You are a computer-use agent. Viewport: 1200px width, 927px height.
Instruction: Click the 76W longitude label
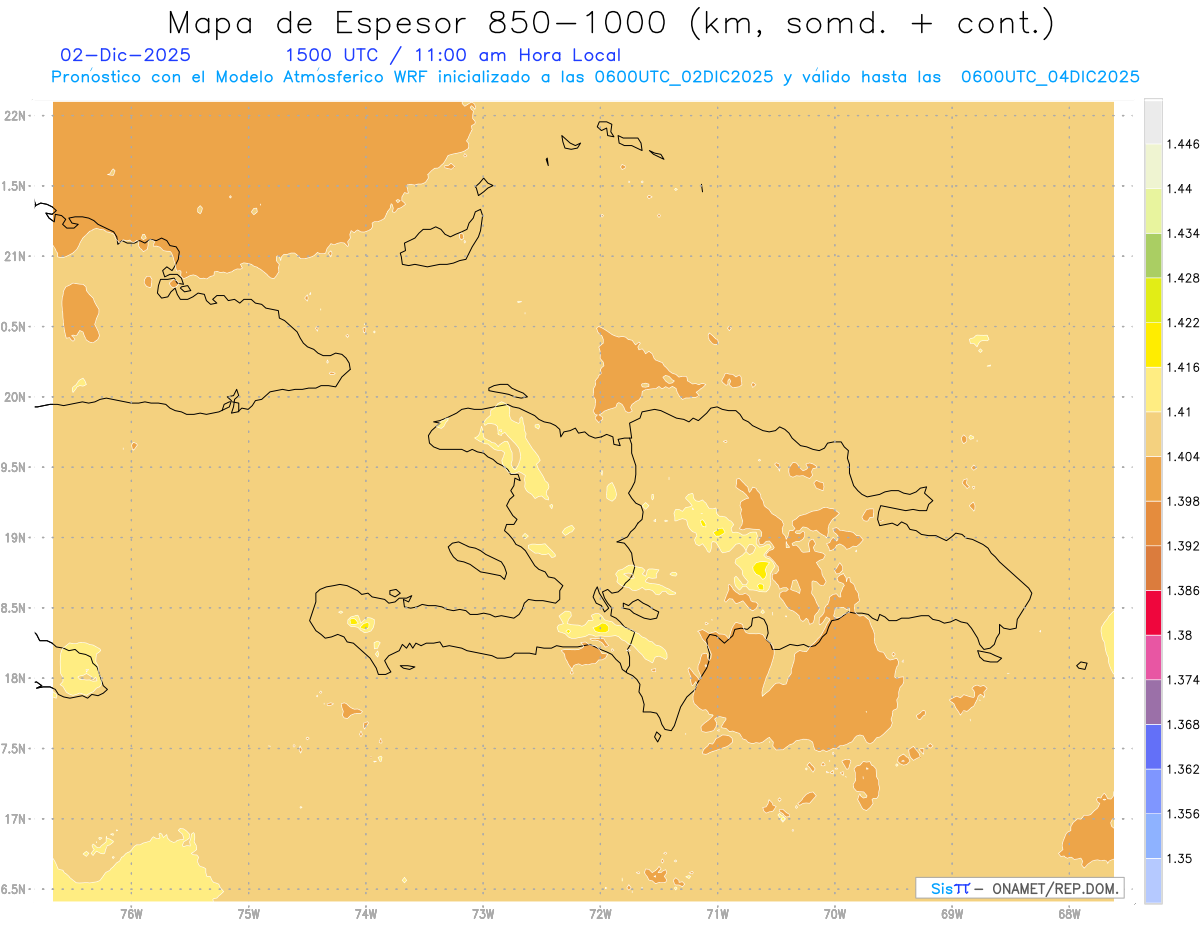[x=131, y=914]
